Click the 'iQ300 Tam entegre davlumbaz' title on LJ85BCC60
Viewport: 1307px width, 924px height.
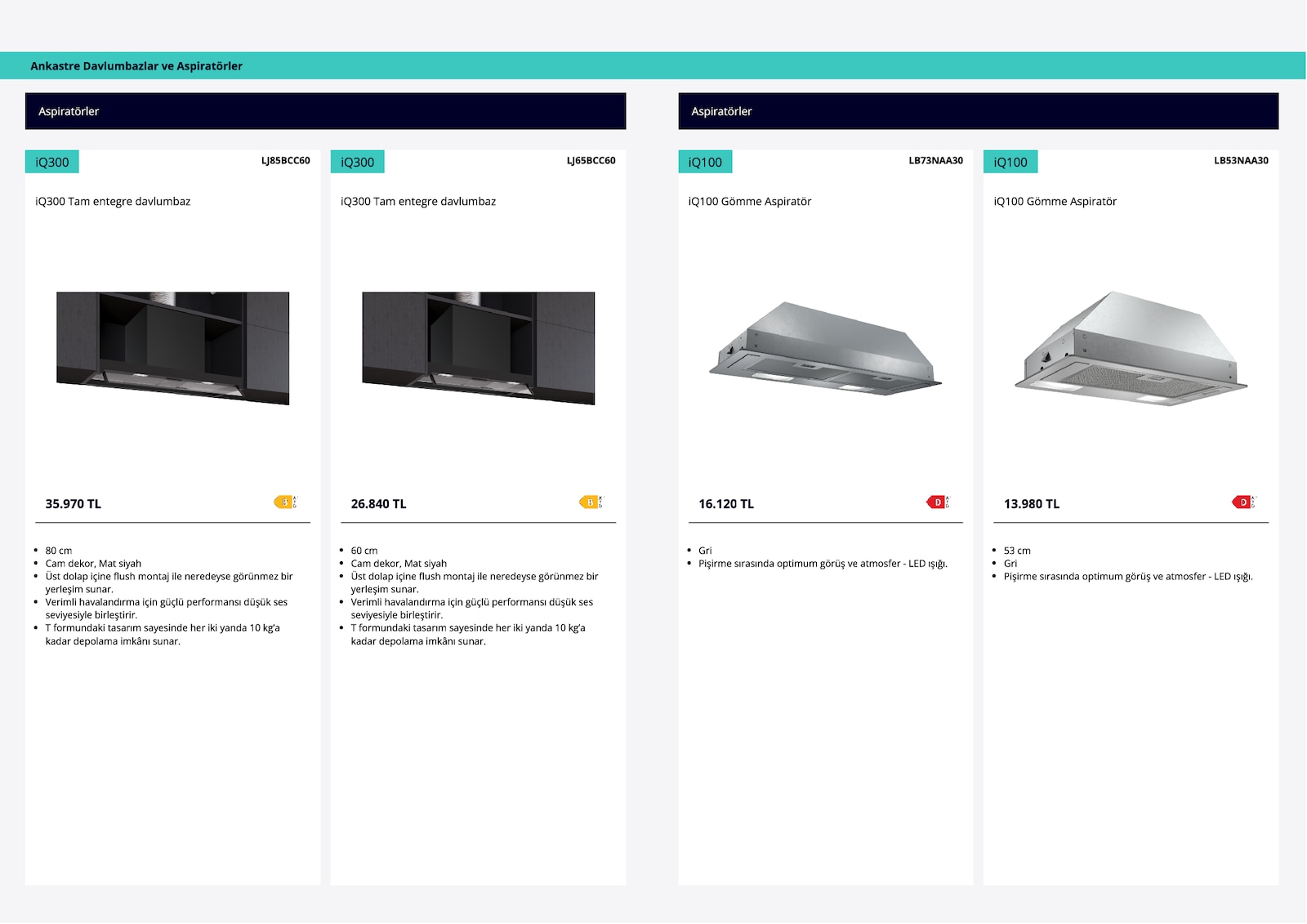pyautogui.click(x=113, y=202)
